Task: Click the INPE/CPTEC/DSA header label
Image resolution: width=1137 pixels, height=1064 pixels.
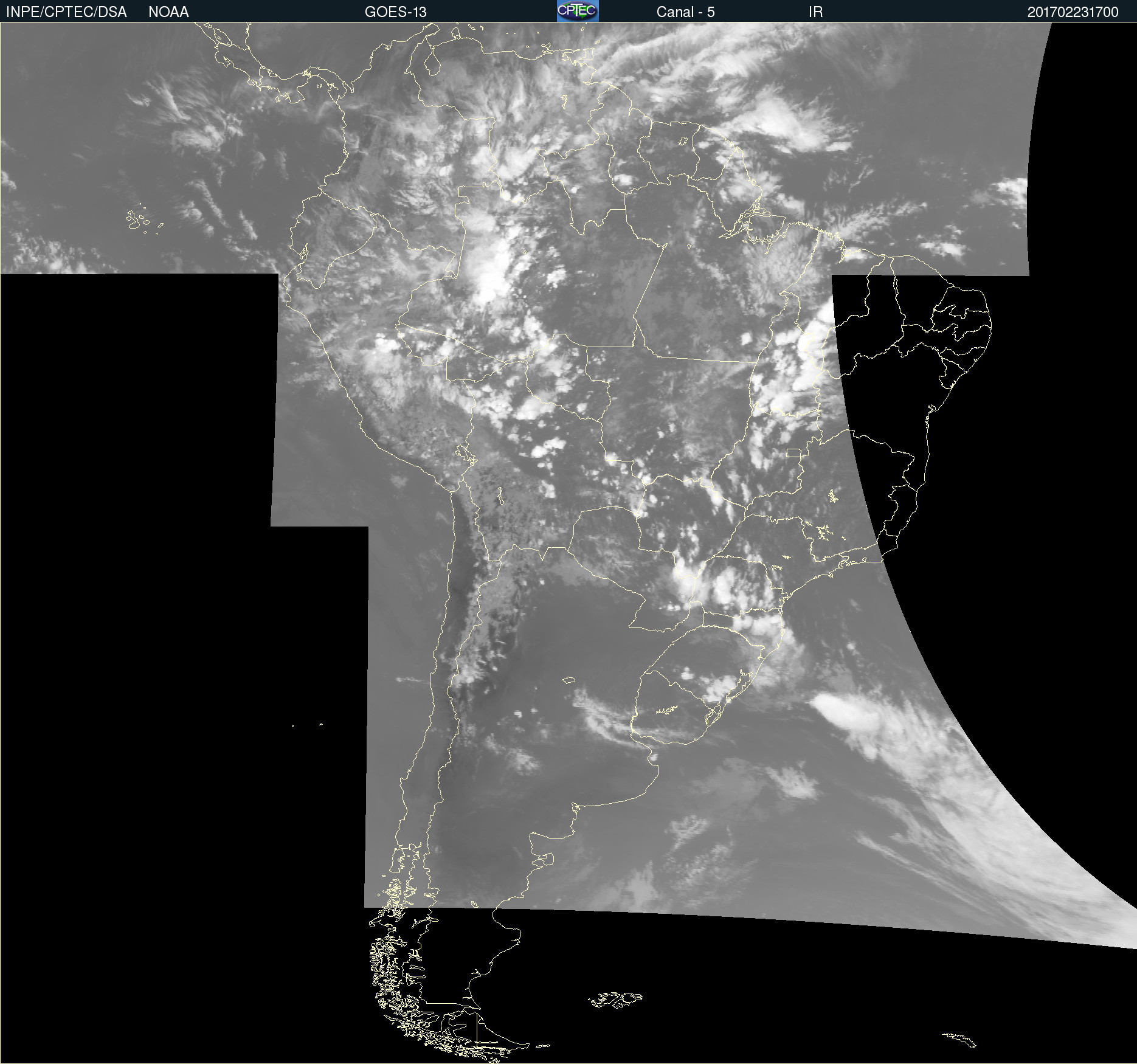Action: [66, 12]
